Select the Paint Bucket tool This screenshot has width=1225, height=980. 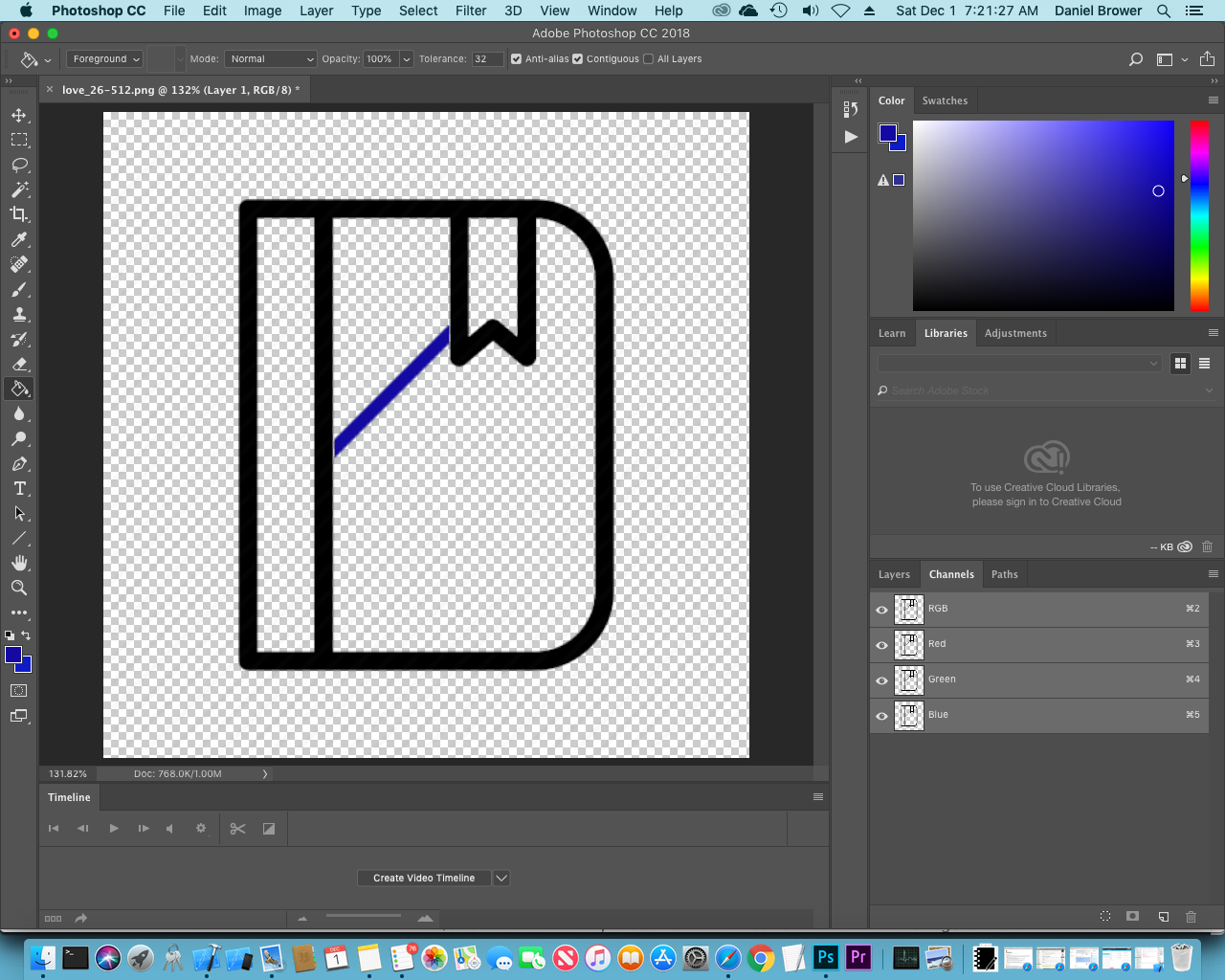(x=19, y=389)
